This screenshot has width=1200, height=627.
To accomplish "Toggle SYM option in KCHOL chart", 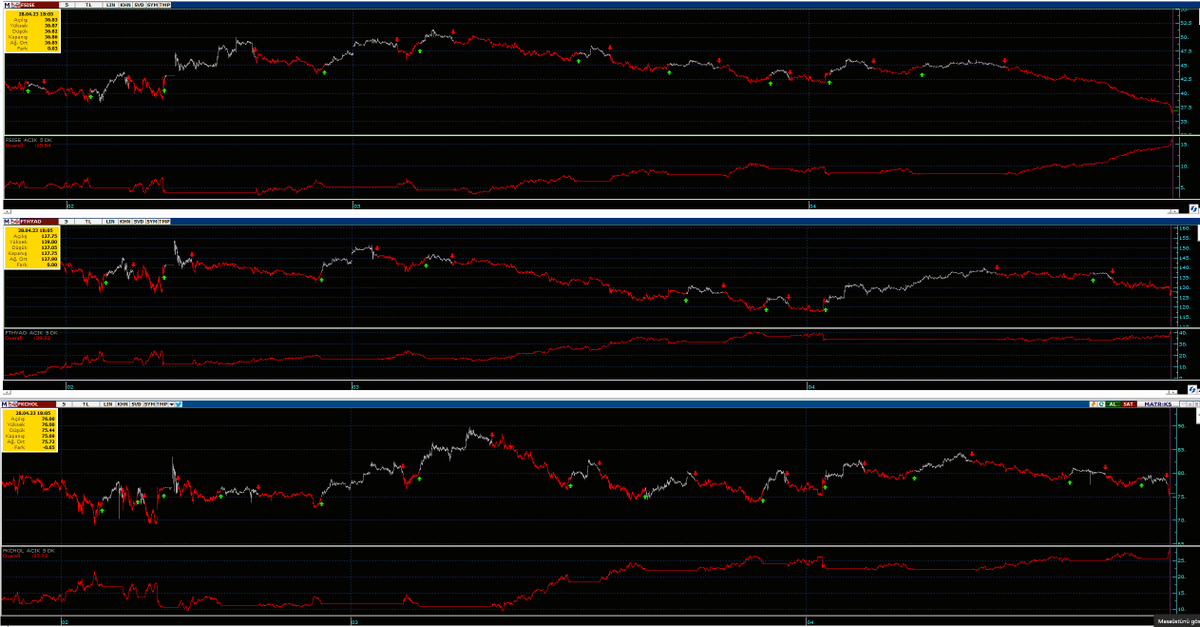I will coord(150,404).
